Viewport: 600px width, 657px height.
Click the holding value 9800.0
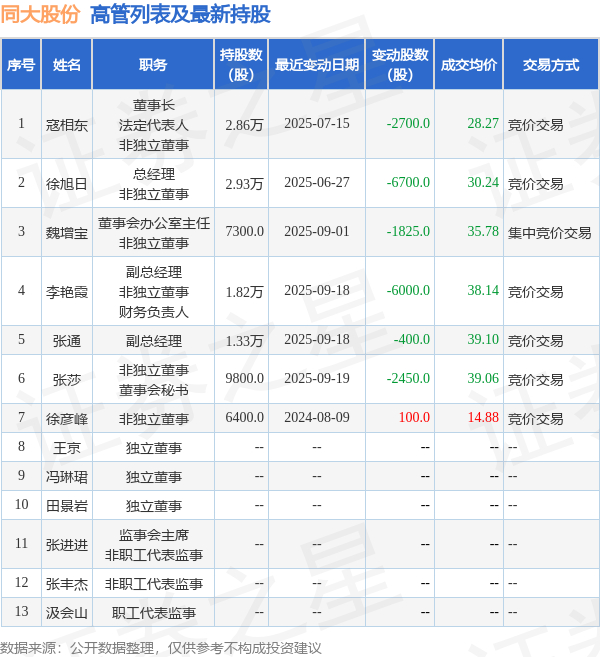[244, 378]
